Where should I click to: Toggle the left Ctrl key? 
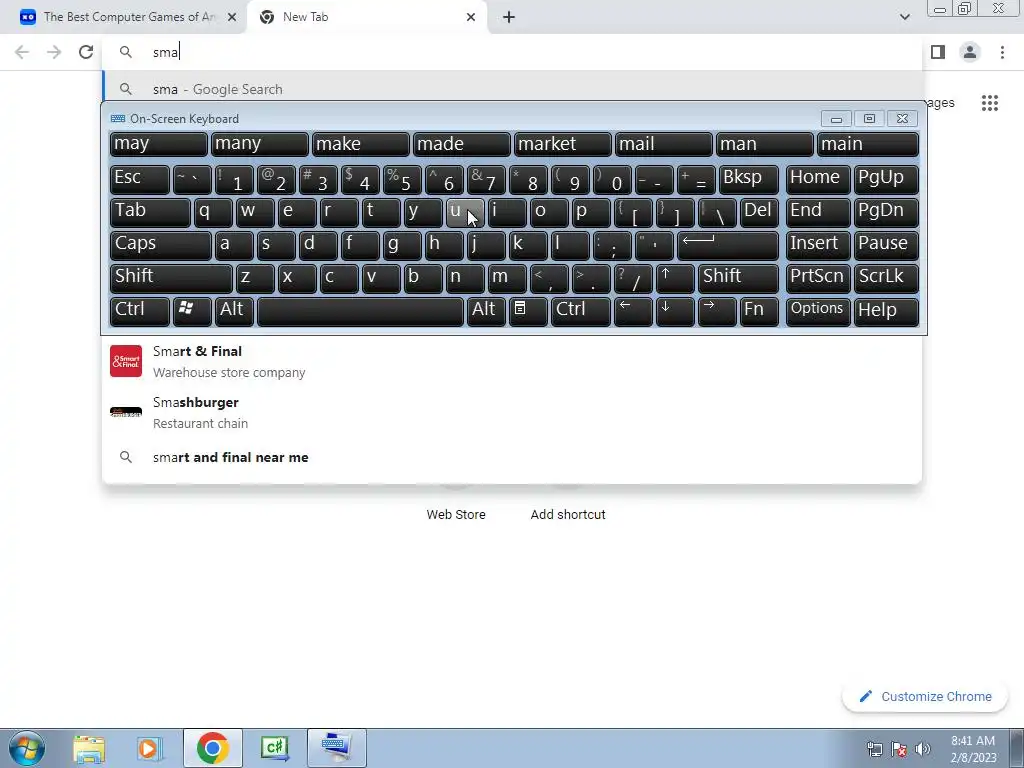pyautogui.click(x=140, y=311)
